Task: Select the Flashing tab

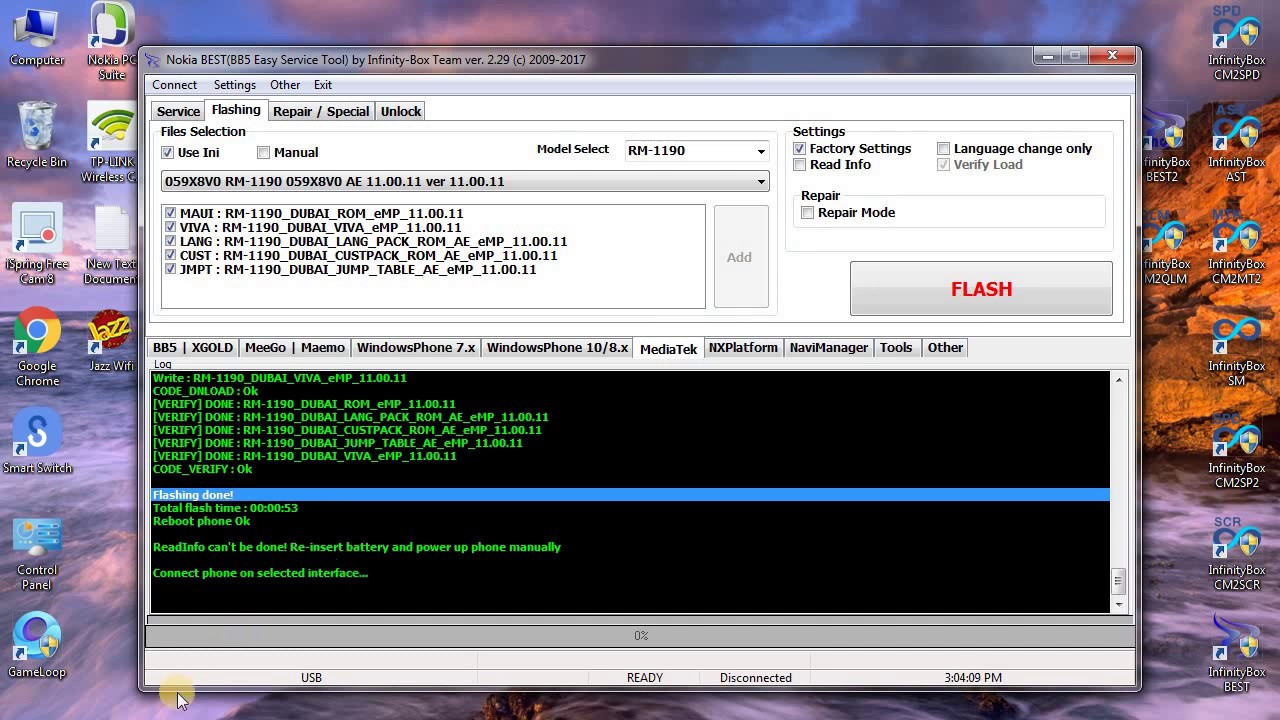Action: (236, 110)
